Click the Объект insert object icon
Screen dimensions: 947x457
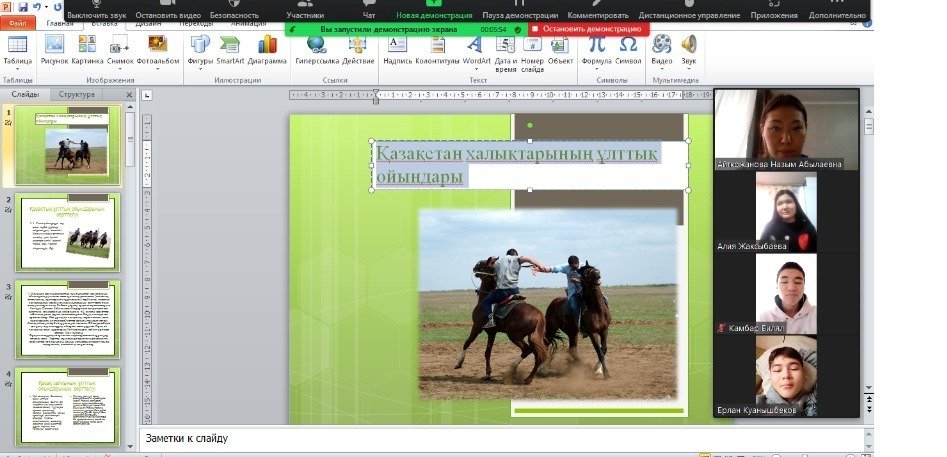tap(560, 44)
